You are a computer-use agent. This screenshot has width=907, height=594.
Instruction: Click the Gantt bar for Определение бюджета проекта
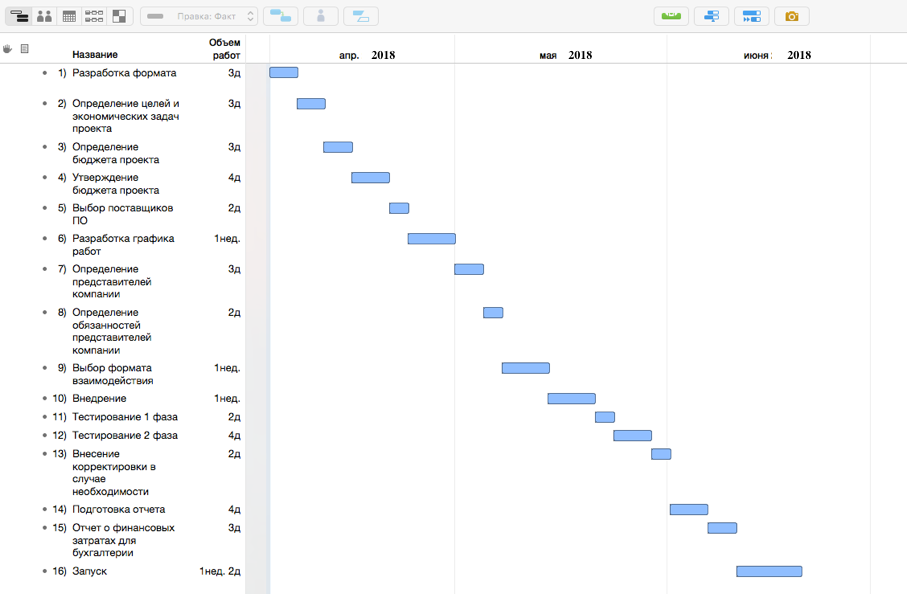coord(338,147)
